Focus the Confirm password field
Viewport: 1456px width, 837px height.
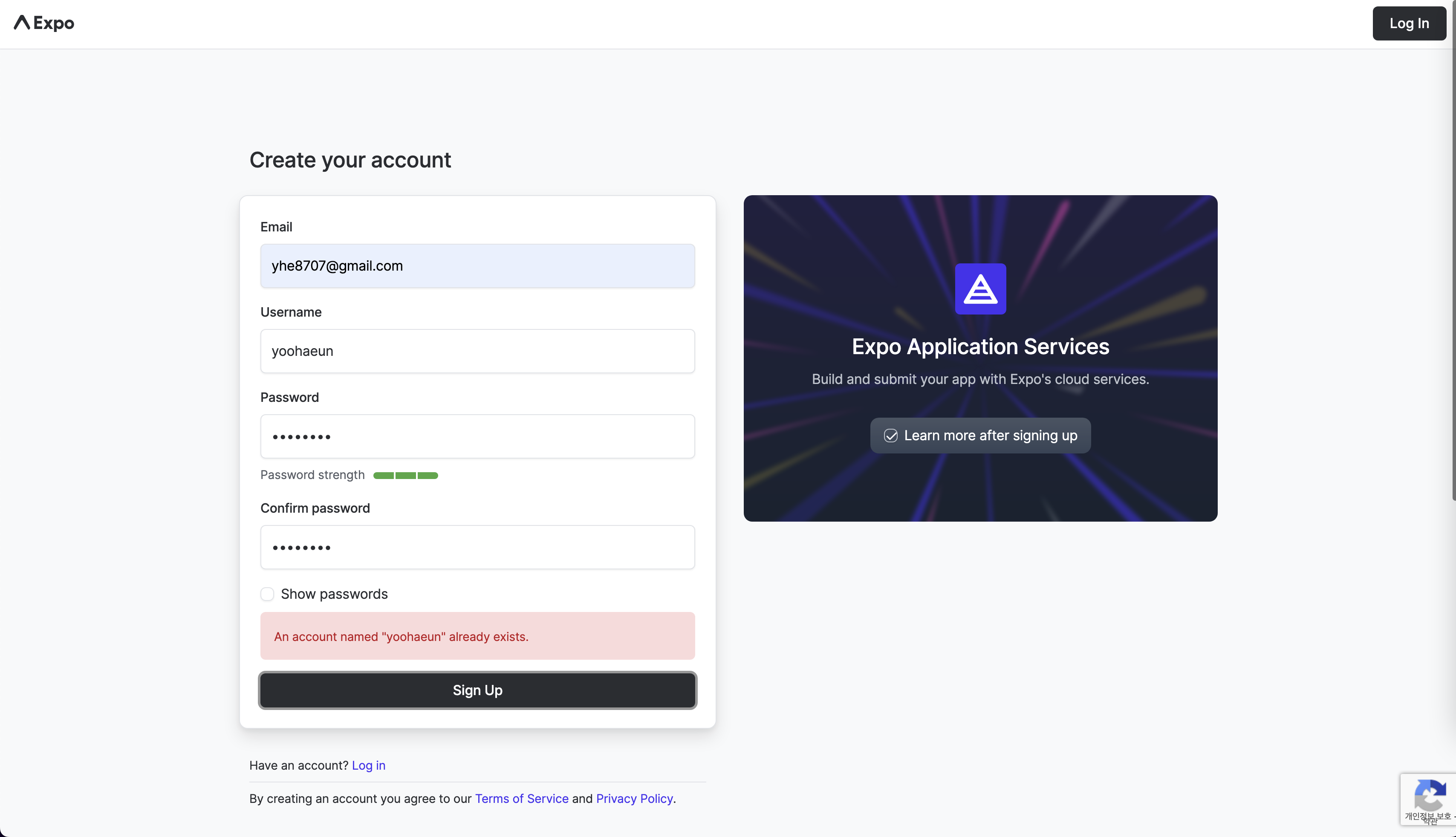pos(477,547)
